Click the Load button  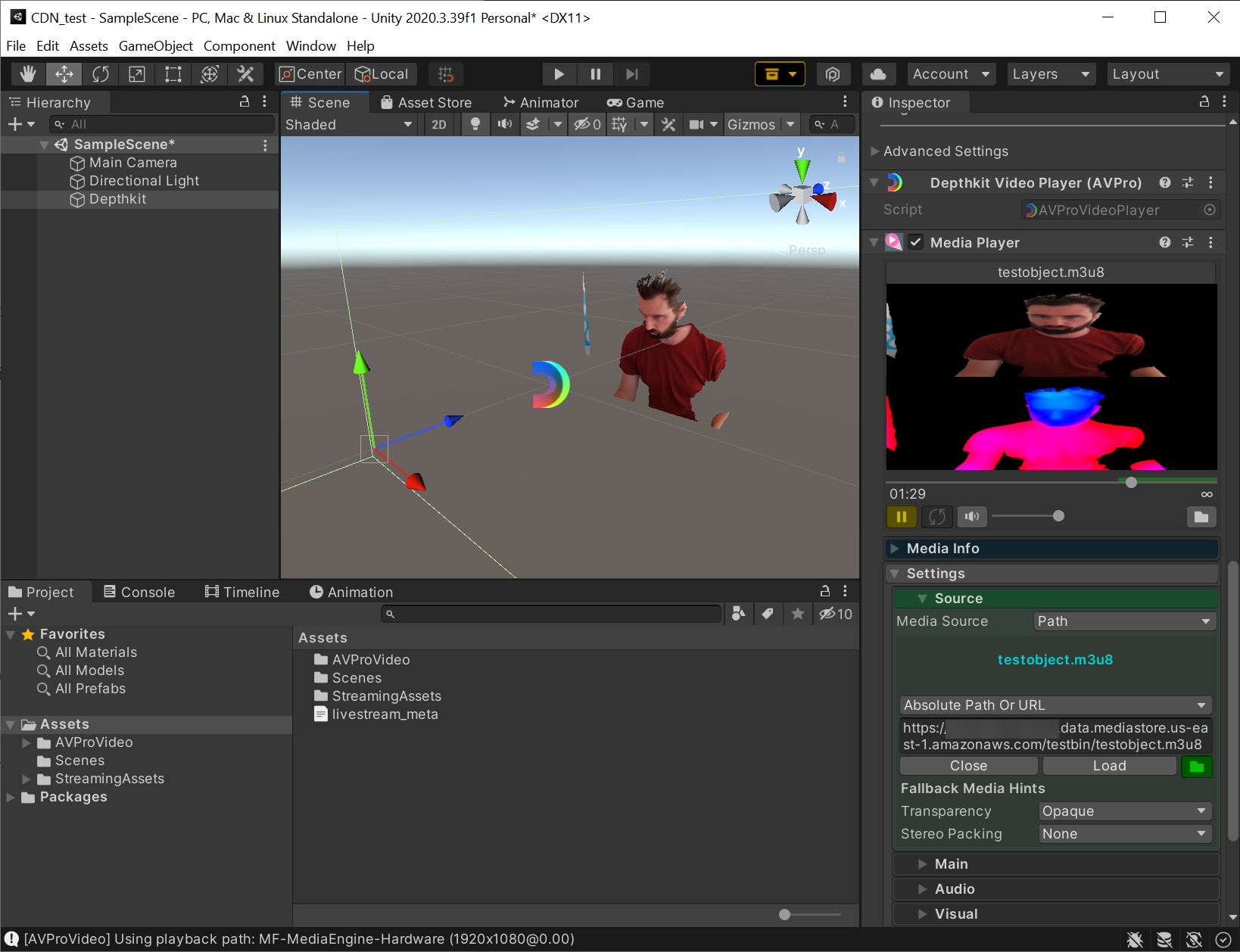pos(1109,765)
